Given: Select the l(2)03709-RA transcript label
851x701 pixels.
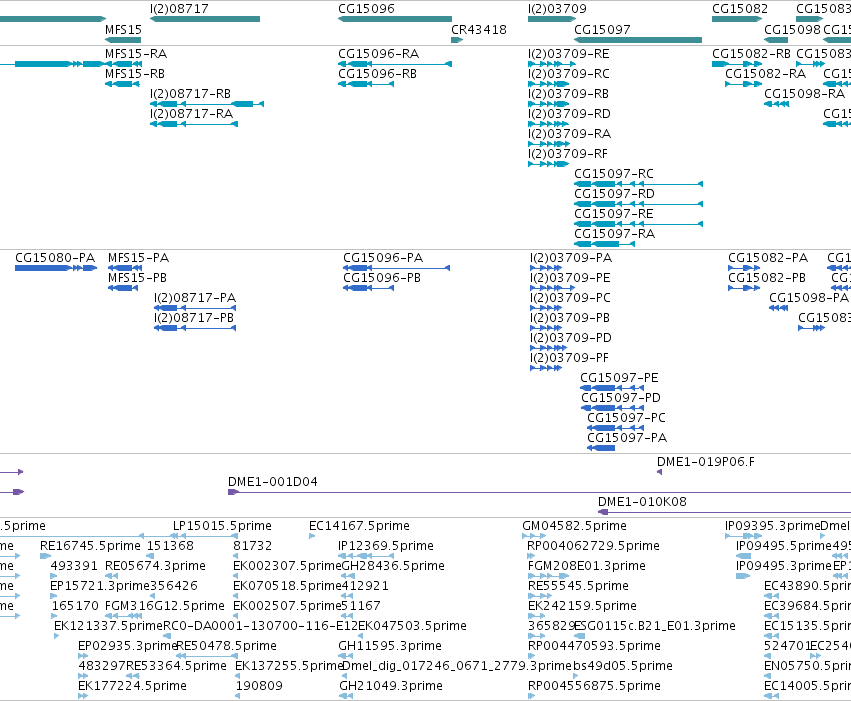Looking at the screenshot, I should pyautogui.click(x=569, y=134).
